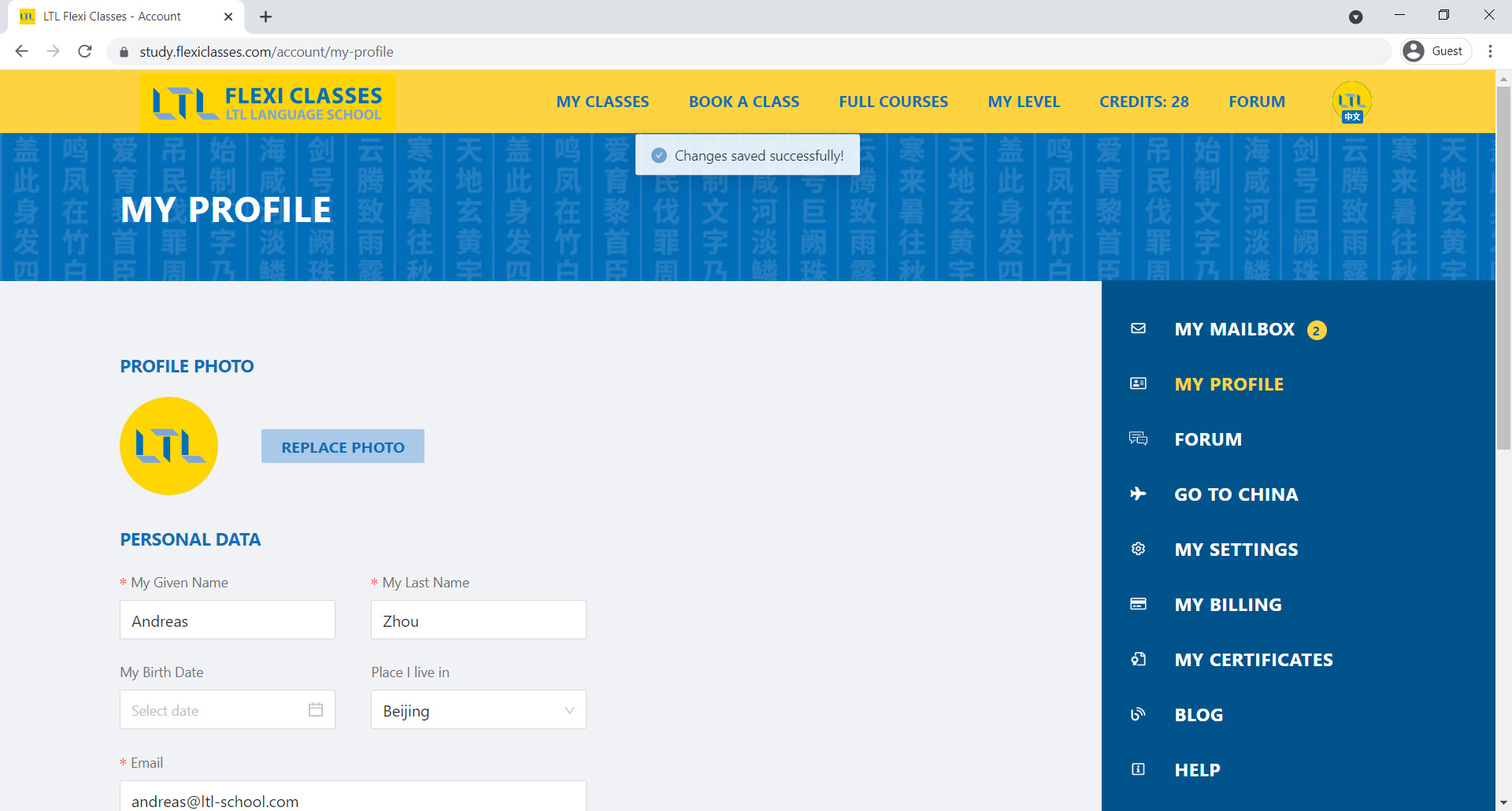Click the mailbox unread count badge
The image size is (1512, 811).
(x=1317, y=331)
